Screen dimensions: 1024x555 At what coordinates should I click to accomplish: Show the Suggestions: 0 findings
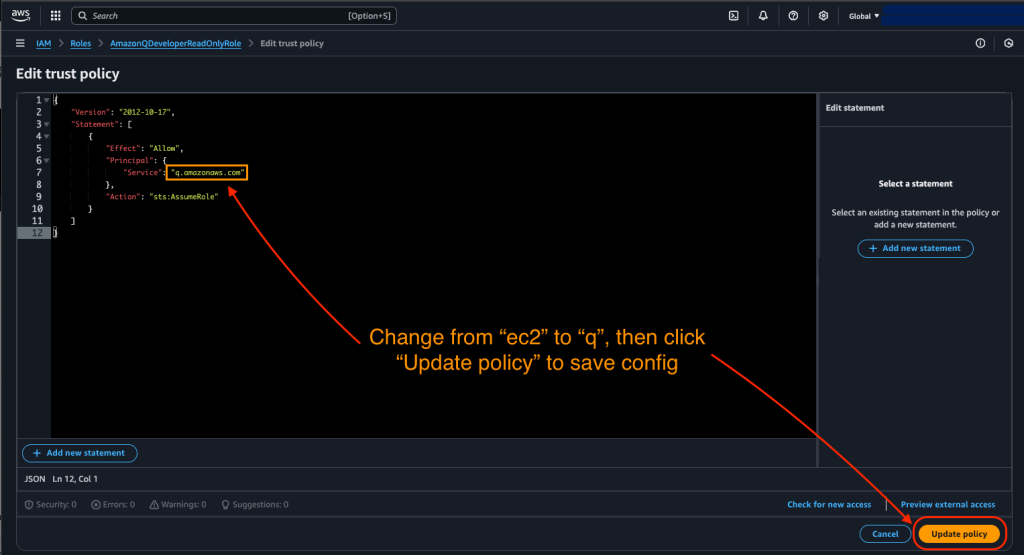click(x=255, y=505)
